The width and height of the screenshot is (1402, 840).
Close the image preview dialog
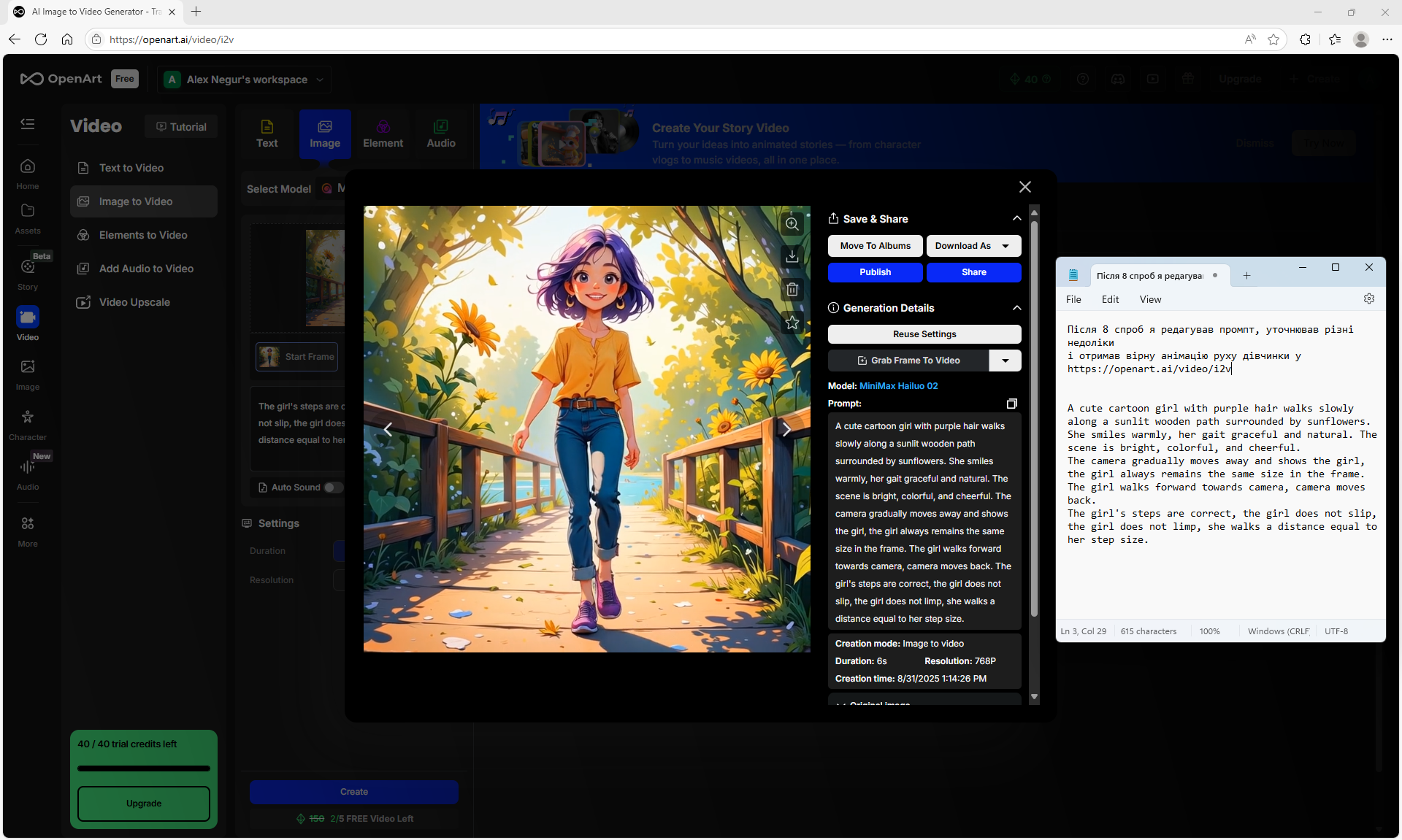pos(1024,188)
